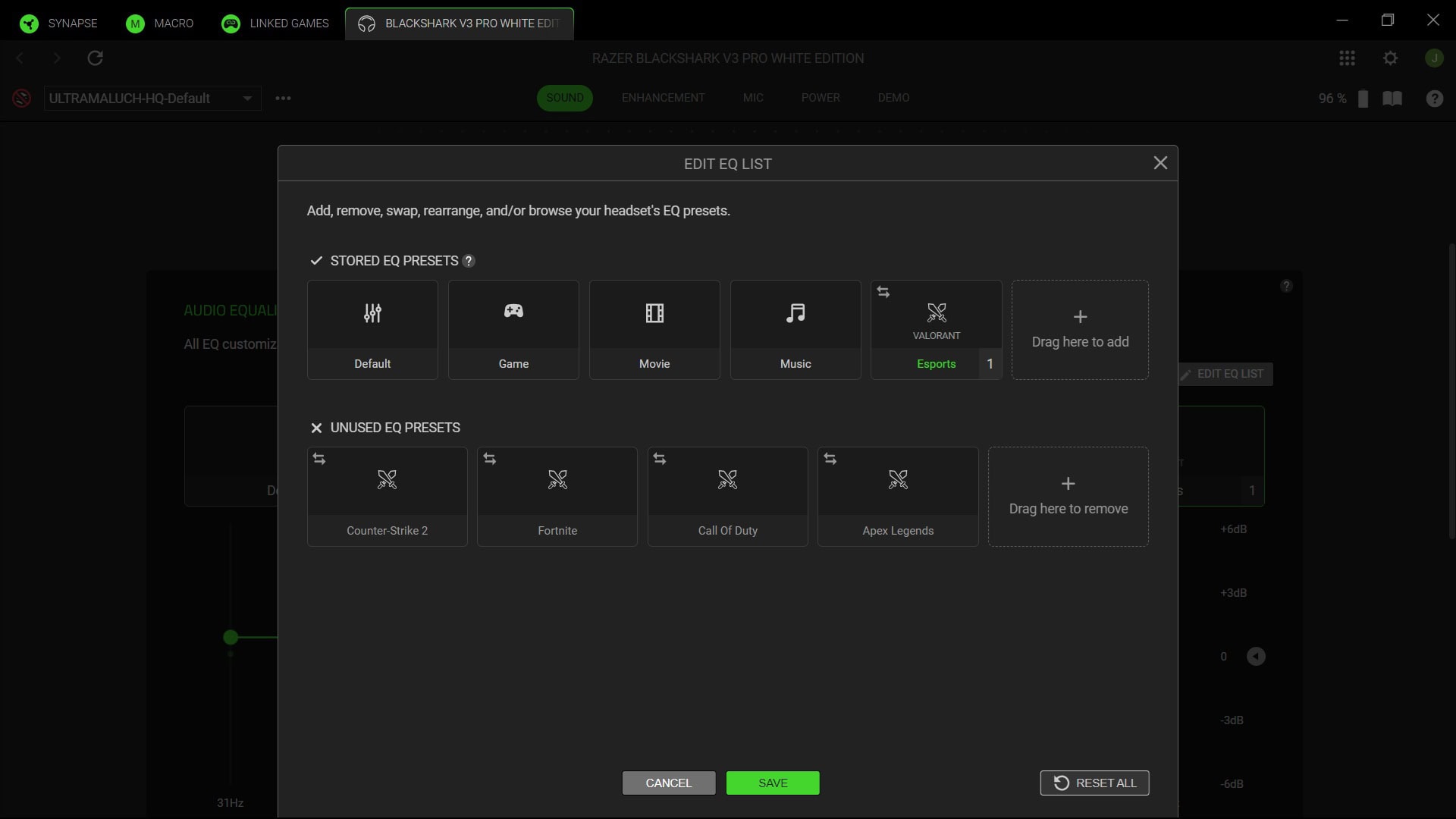Viewport: 1456px width, 819px height.
Task: Open the Macro tab
Action: (160, 24)
